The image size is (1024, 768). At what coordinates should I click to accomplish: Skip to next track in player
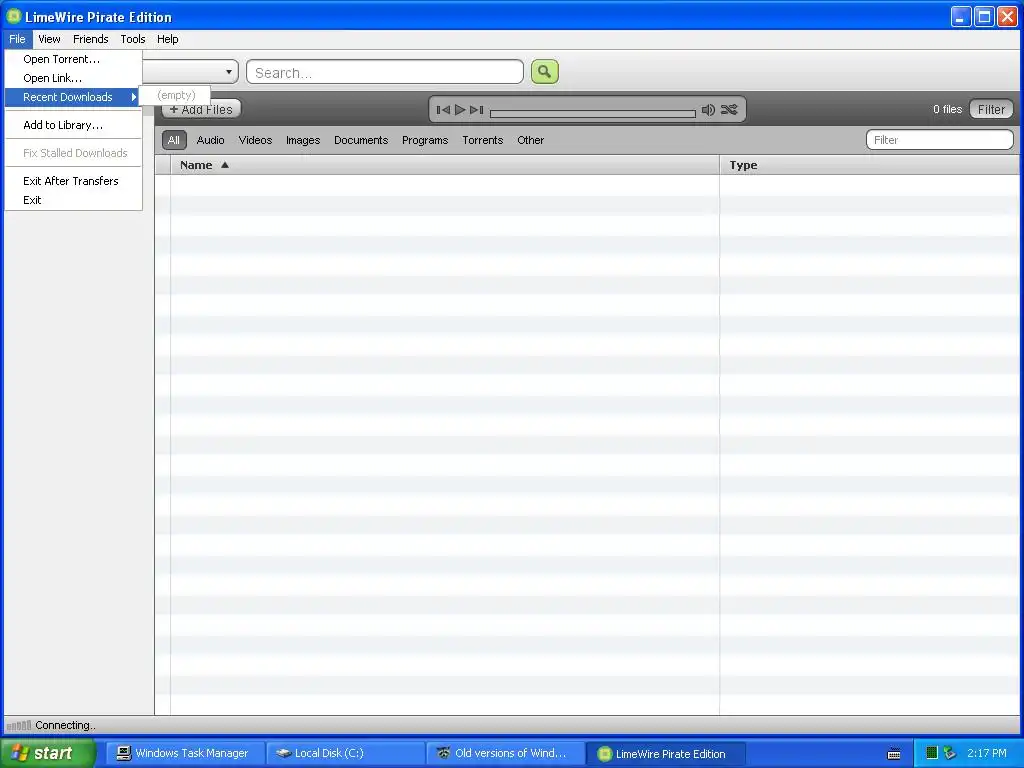[x=477, y=110]
